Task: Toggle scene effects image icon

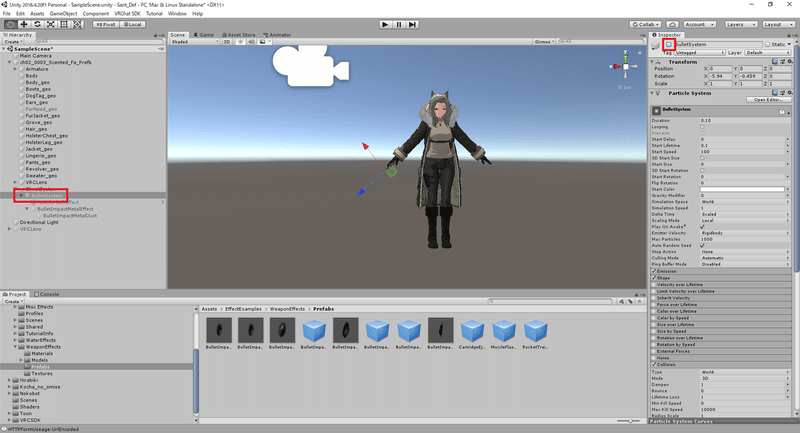Action: click(x=263, y=41)
